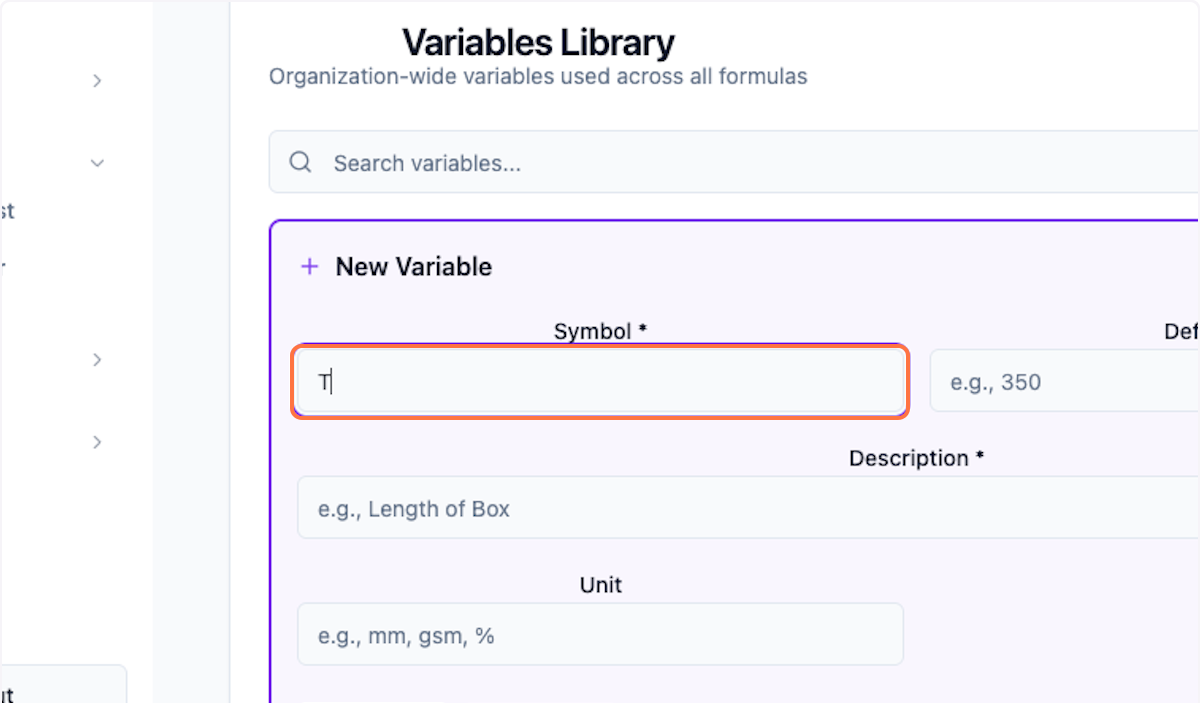Click the Symbol required label
Screen dimensions: 1200x703
click(600, 331)
